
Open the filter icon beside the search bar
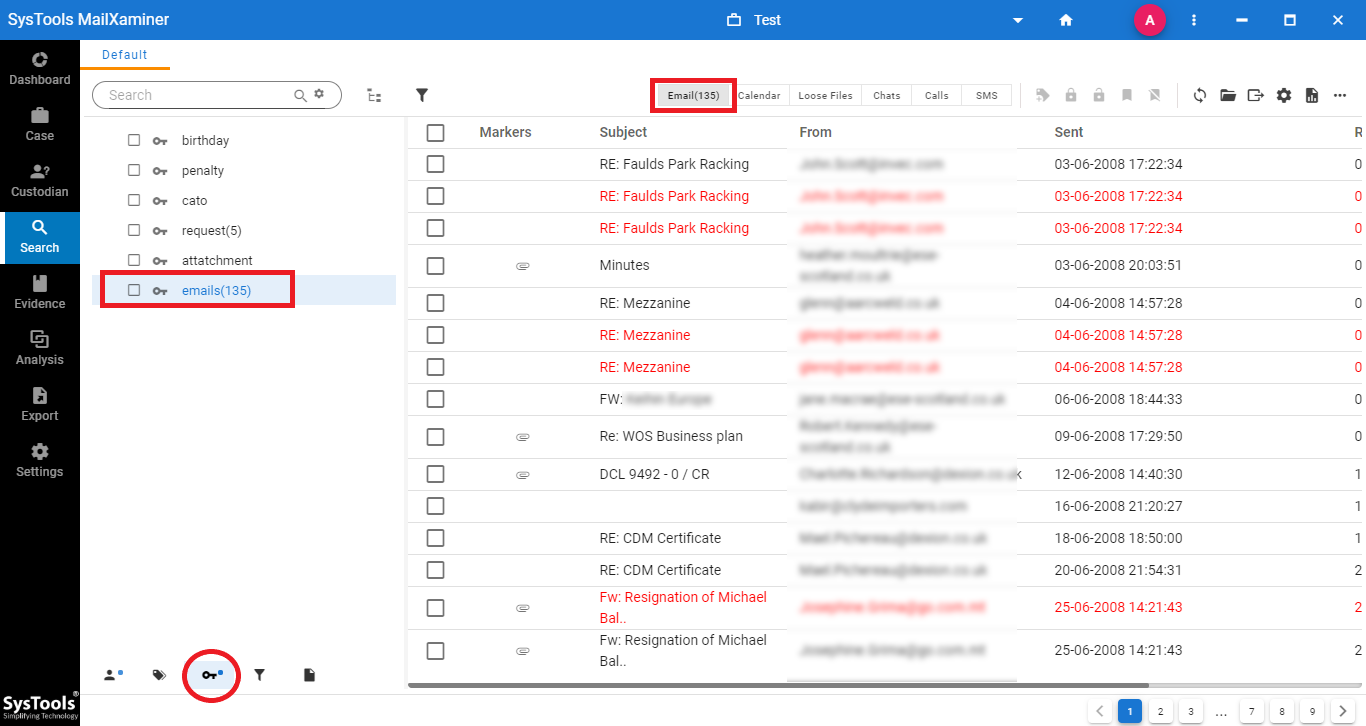click(x=421, y=95)
